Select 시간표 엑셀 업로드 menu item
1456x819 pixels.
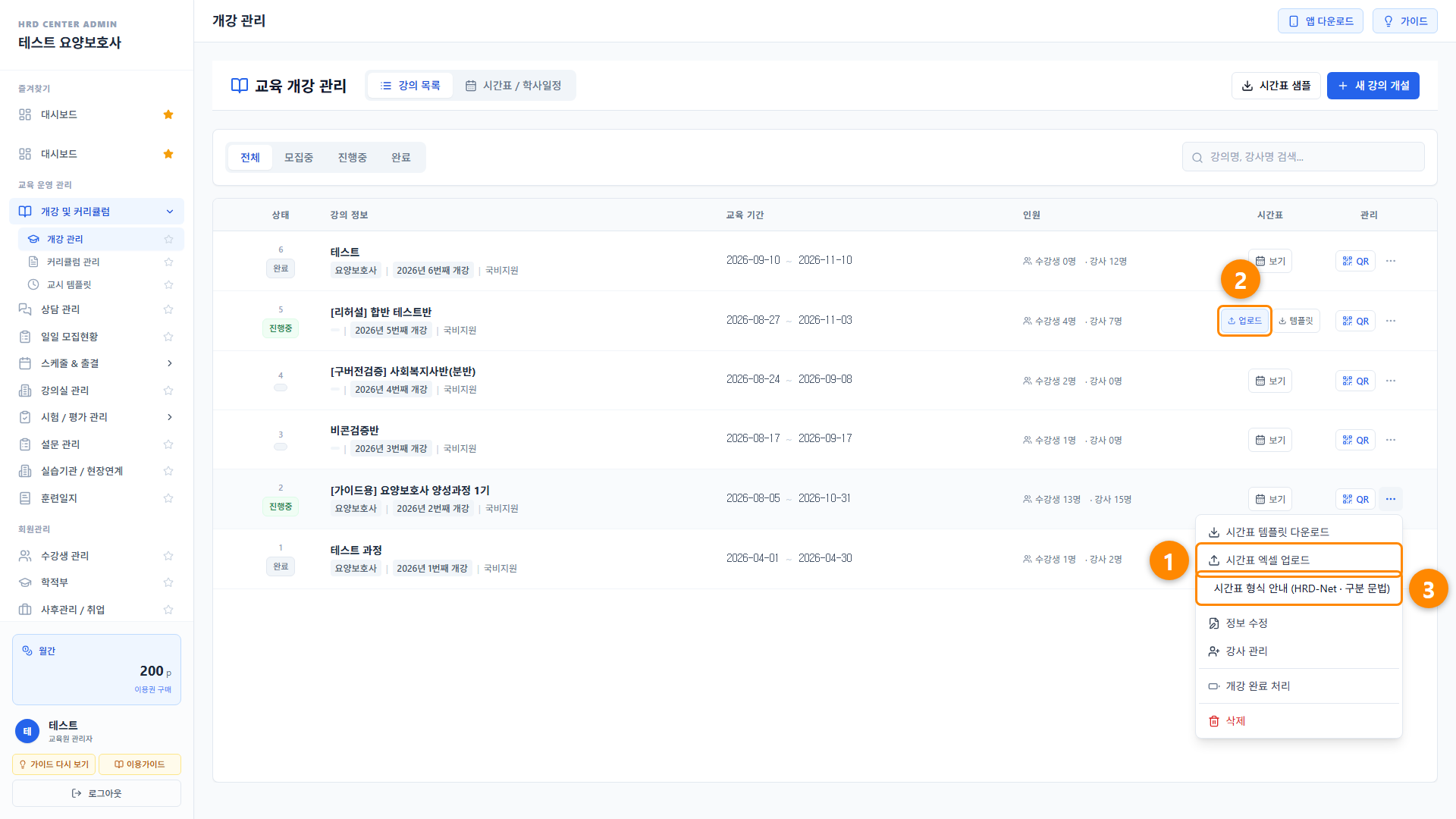(1298, 560)
